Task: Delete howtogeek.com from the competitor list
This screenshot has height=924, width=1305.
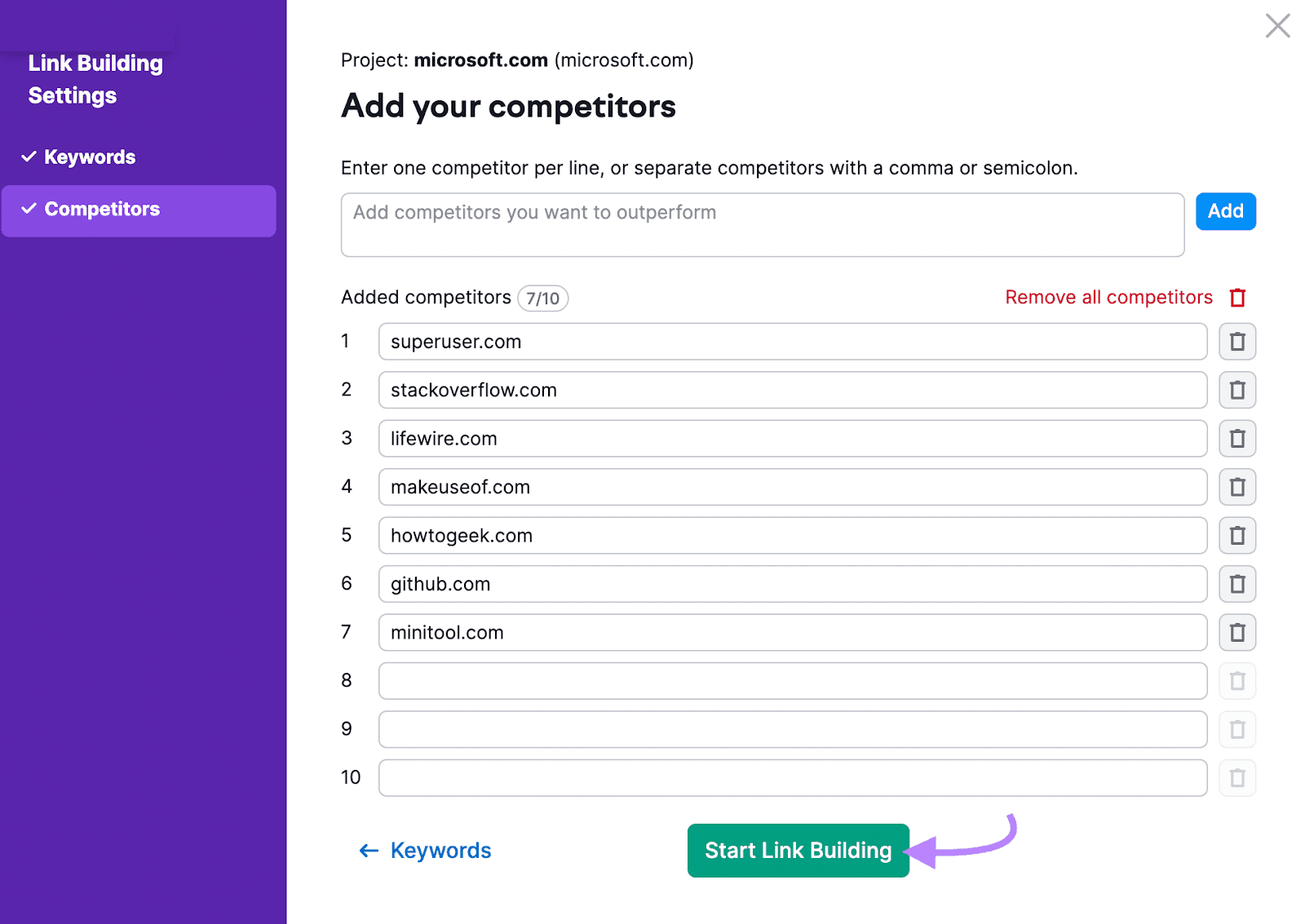Action: tap(1237, 535)
